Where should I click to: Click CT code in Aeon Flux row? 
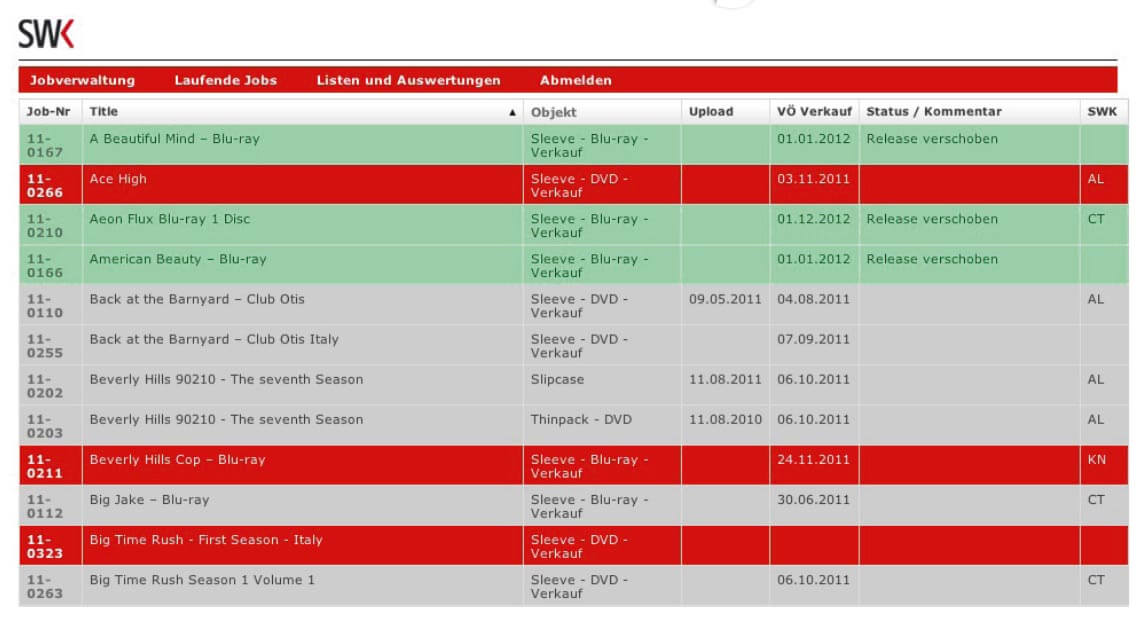[x=1096, y=219]
